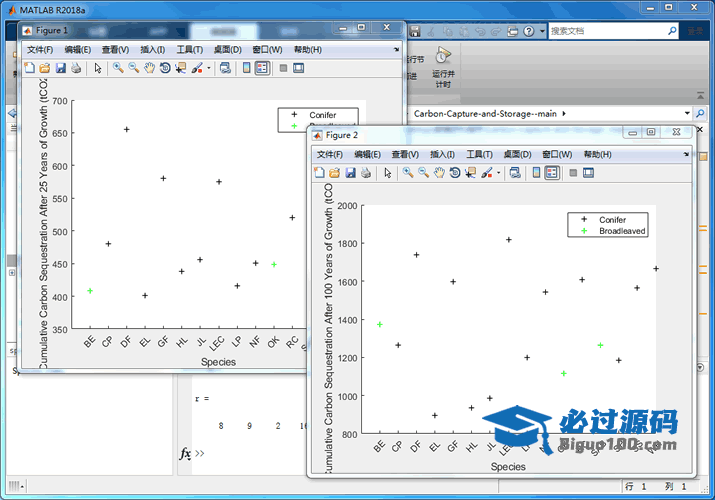
Task: Select Rotate 3D tool in Figure 1
Action: click(x=165, y=68)
